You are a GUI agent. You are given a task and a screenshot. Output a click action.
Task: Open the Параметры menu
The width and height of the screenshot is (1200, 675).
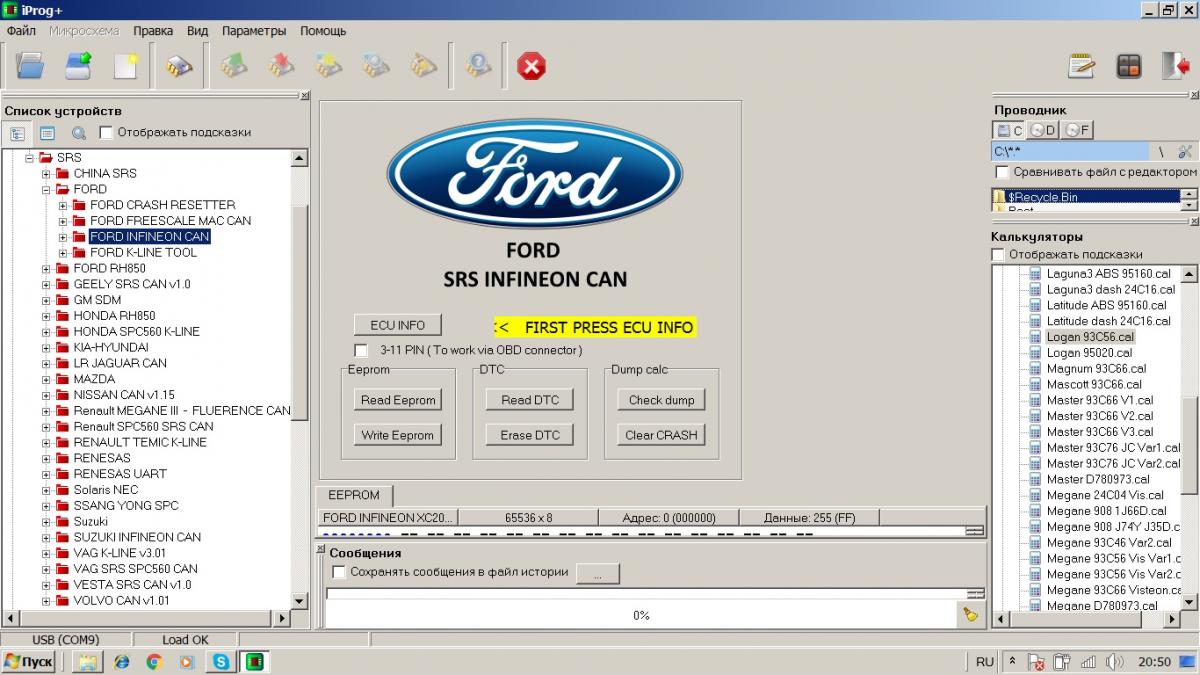coord(253,31)
